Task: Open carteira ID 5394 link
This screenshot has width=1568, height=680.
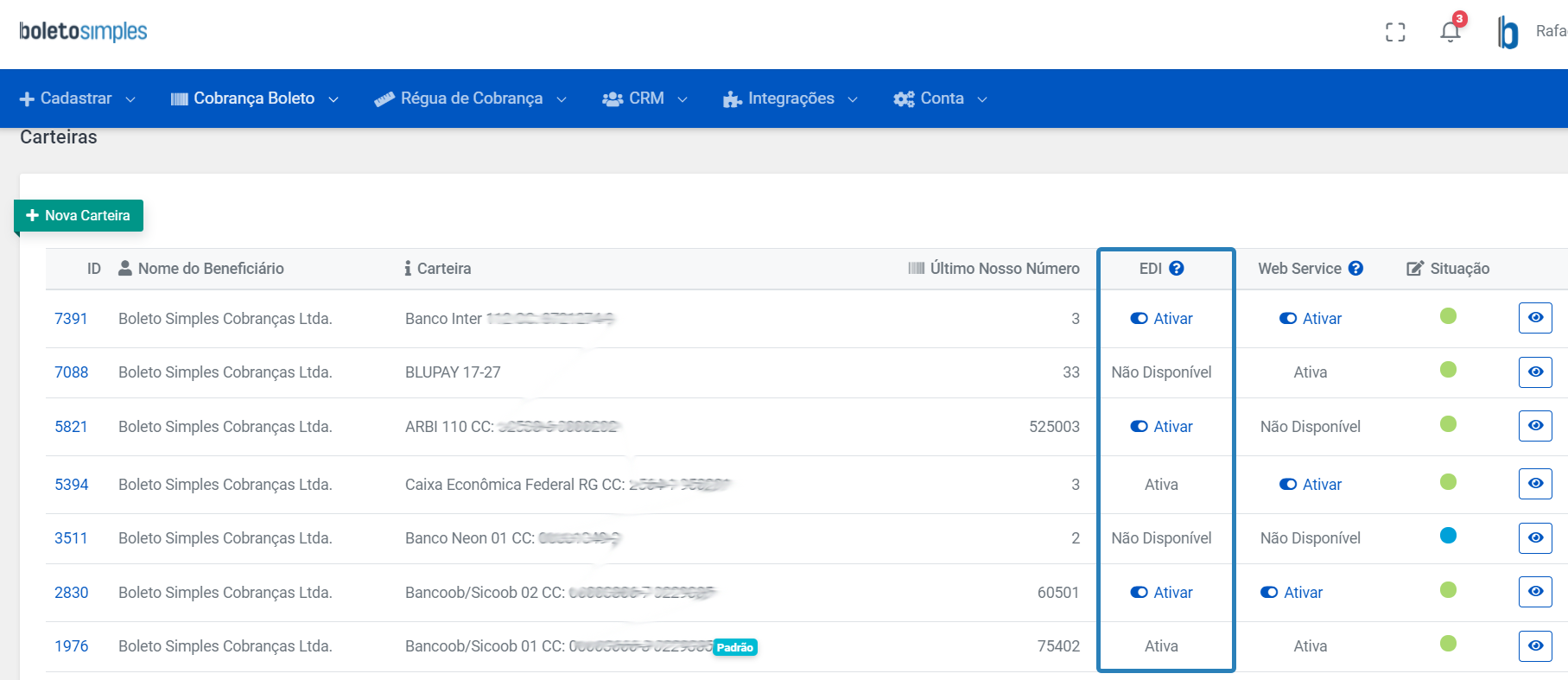Action: coord(71,485)
